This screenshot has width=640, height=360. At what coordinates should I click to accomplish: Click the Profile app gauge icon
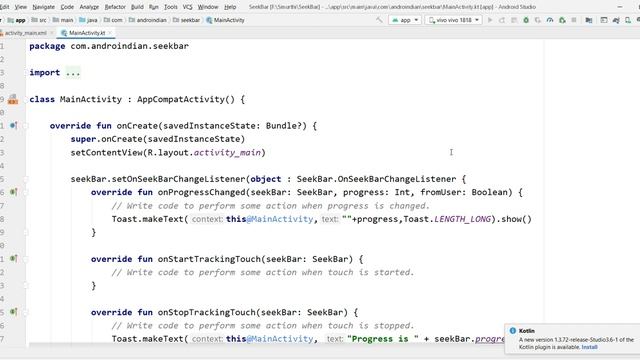[550, 20]
